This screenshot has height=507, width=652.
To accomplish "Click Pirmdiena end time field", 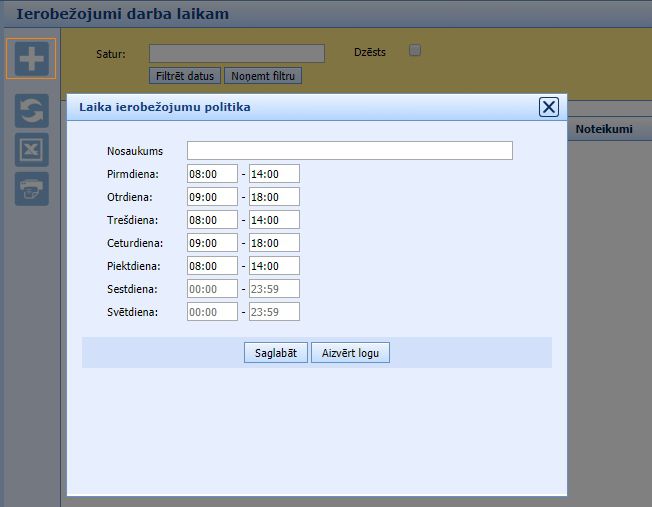I will tap(274, 174).
